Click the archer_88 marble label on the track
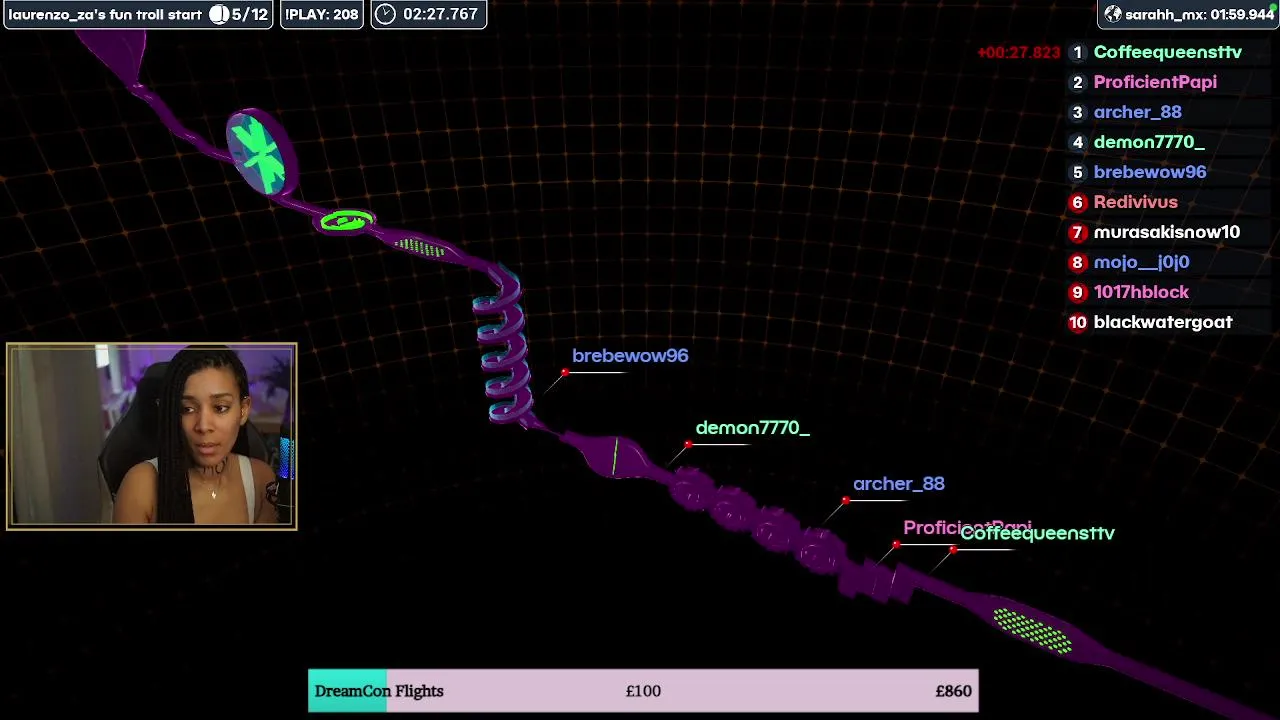This screenshot has width=1280, height=720. (x=898, y=484)
